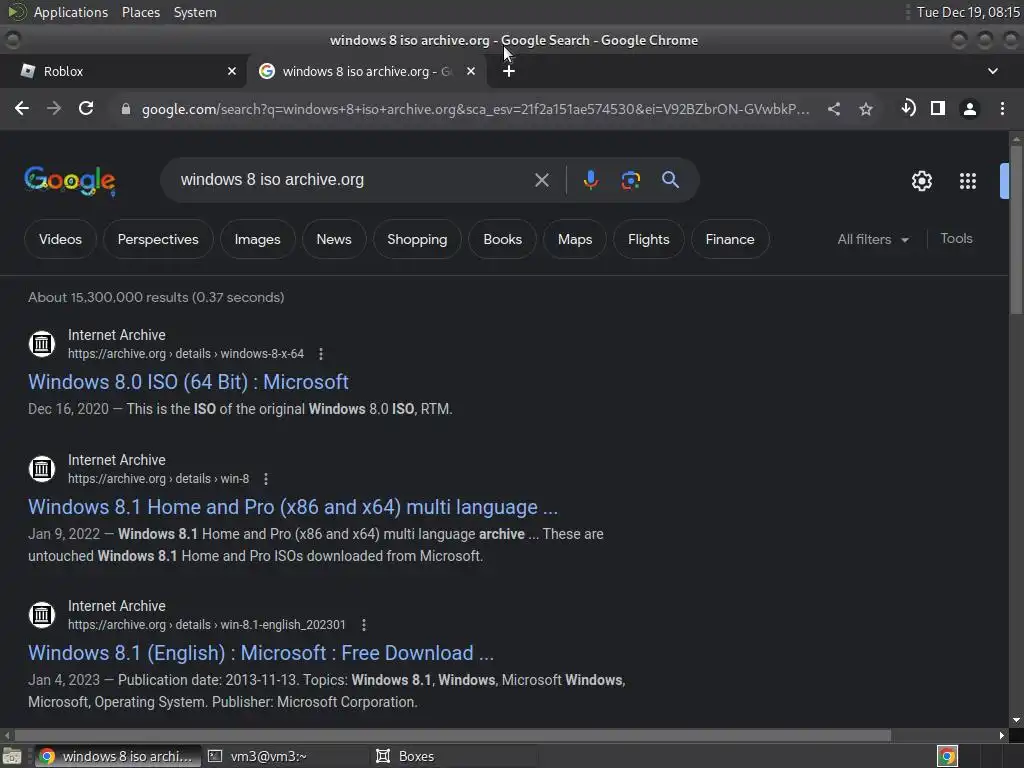
Task: Open options for win-8 result
Action: 266,479
